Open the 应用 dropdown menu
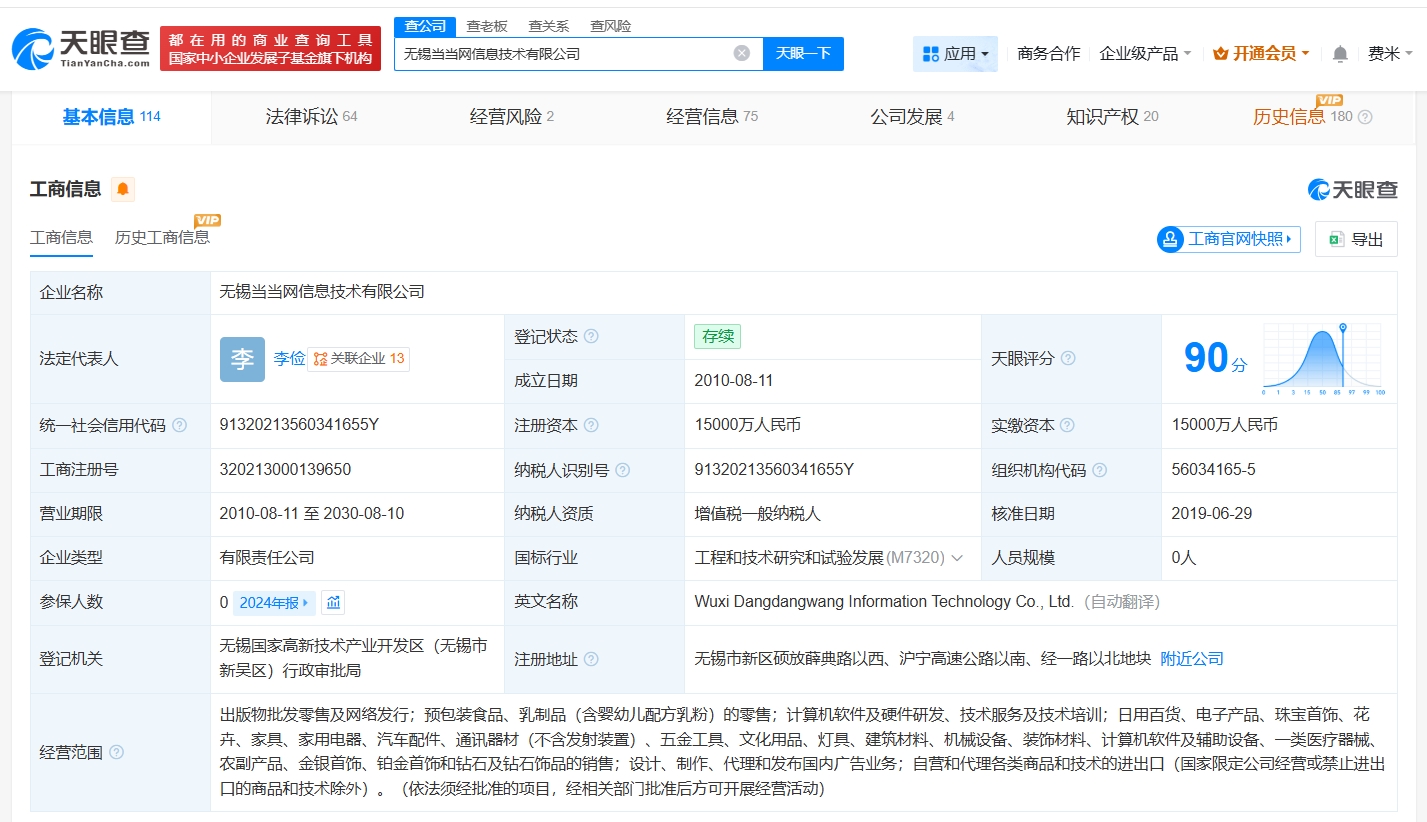 (955, 54)
